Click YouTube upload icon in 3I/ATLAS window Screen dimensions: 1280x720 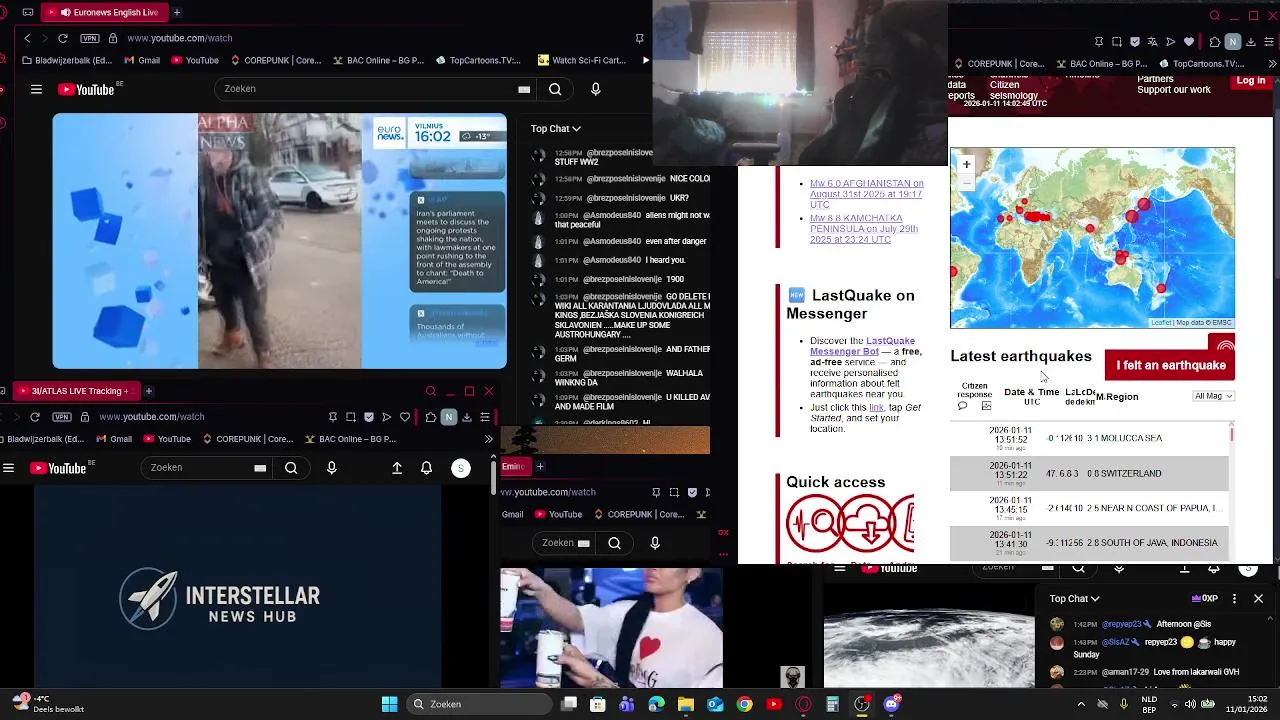(397, 468)
